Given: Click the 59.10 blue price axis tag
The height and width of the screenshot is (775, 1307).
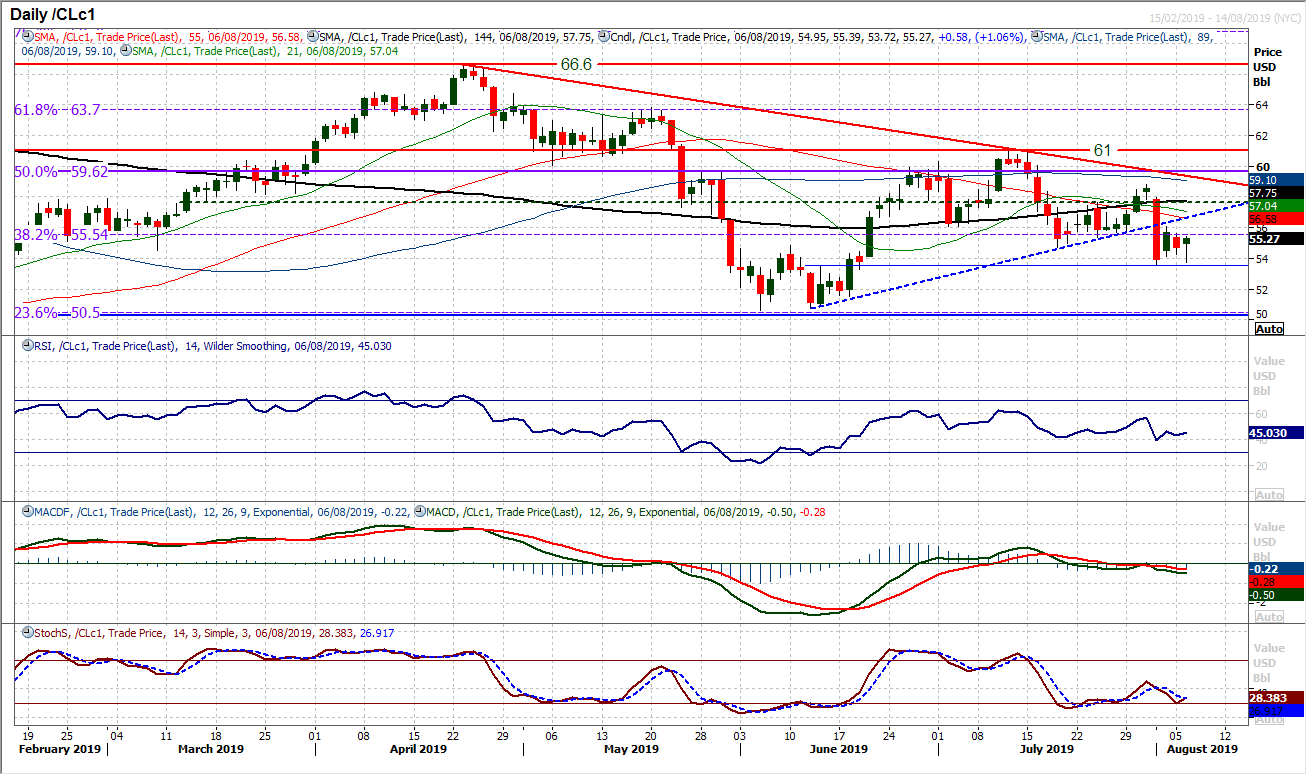Looking at the screenshot, I should click(x=1277, y=181).
